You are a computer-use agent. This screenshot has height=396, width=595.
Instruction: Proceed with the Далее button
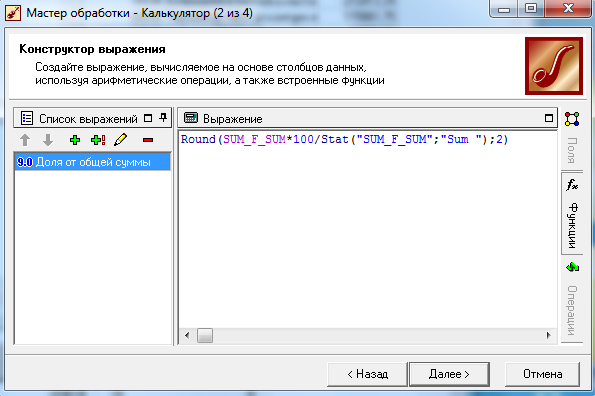pyautogui.click(x=449, y=374)
